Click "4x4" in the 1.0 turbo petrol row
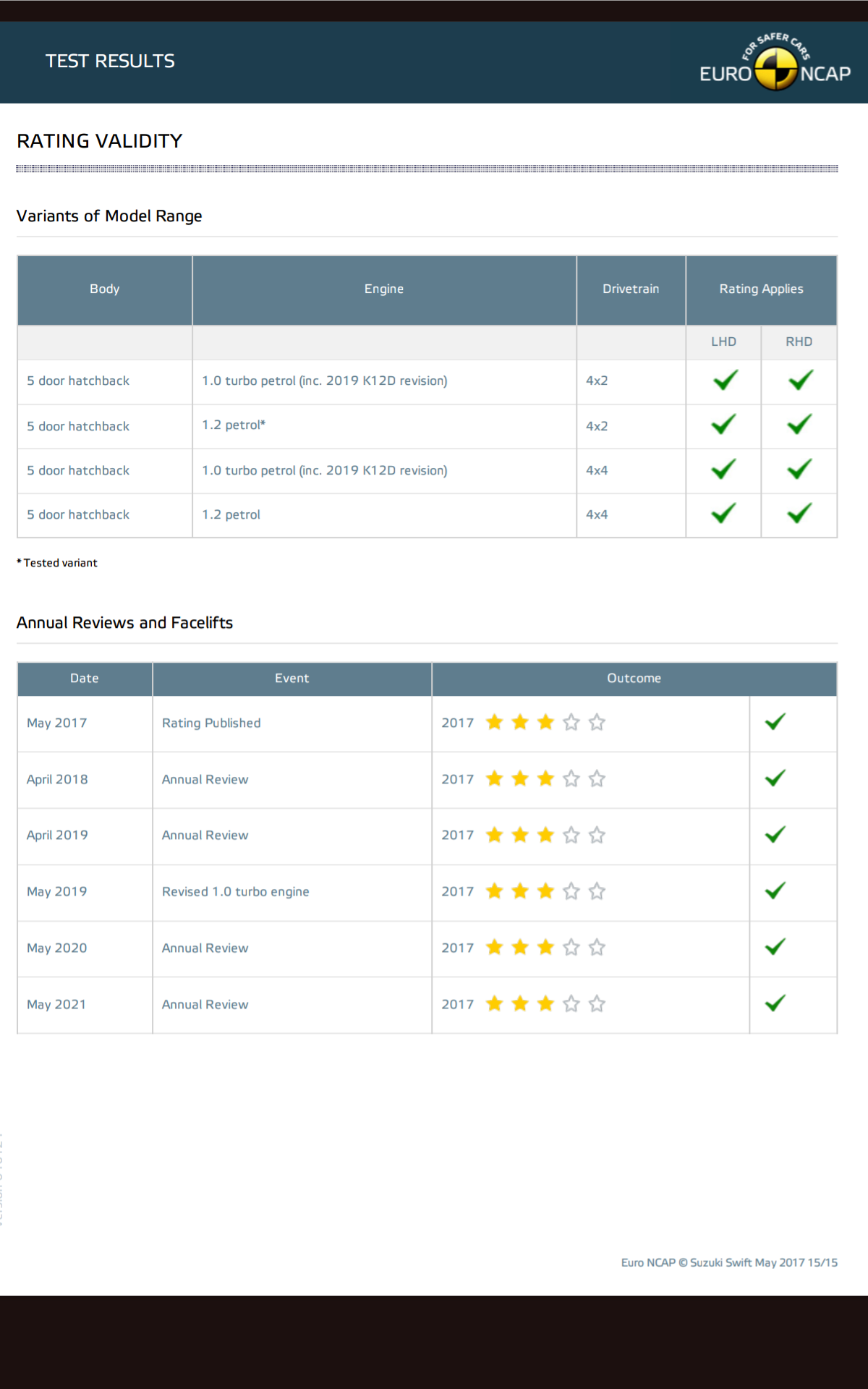This screenshot has width=868, height=1389. pyautogui.click(x=597, y=471)
